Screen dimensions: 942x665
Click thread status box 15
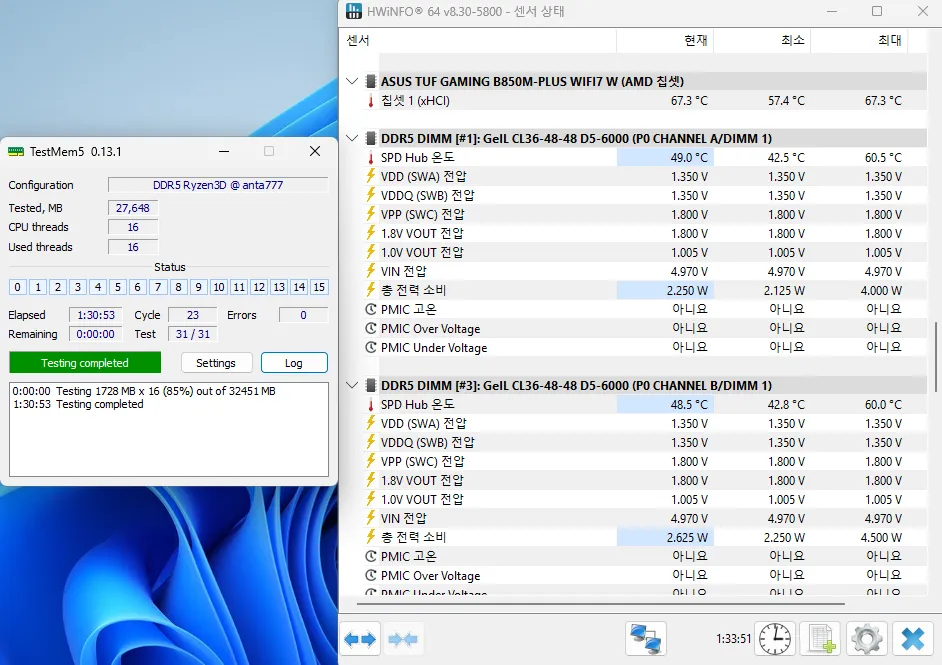pyautogui.click(x=319, y=287)
